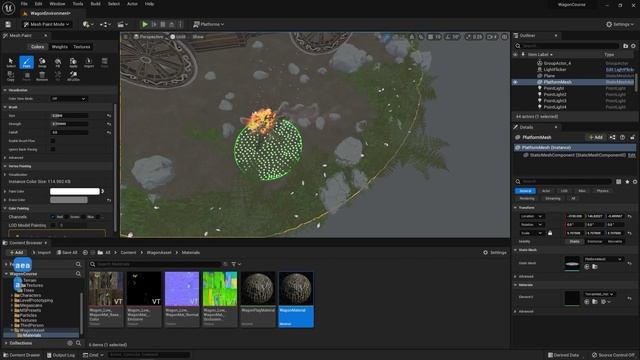Open the Location type dropdown
The image size is (640, 360).
(531, 216)
